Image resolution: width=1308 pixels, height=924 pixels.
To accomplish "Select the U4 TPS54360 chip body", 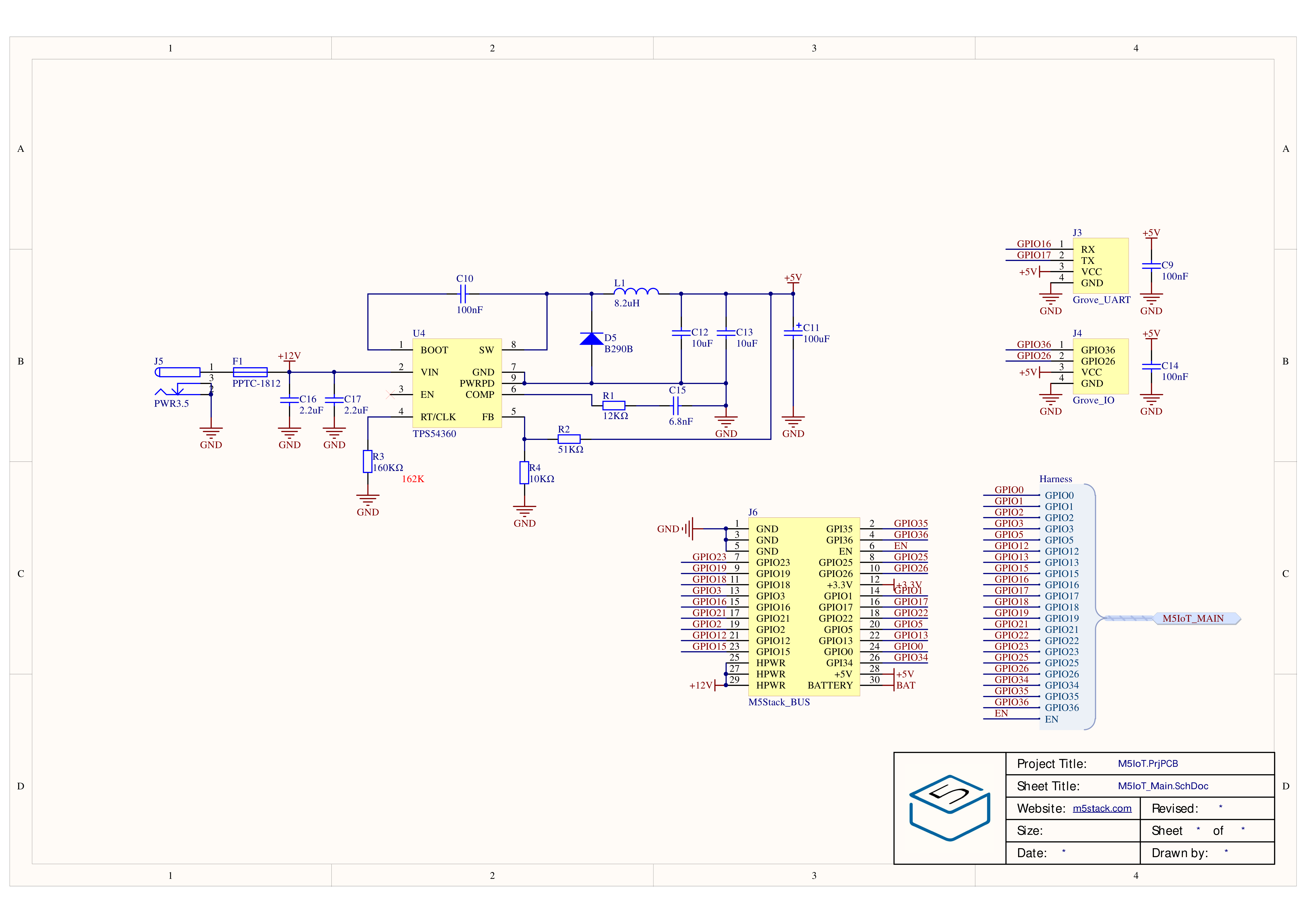I will click(x=457, y=383).
